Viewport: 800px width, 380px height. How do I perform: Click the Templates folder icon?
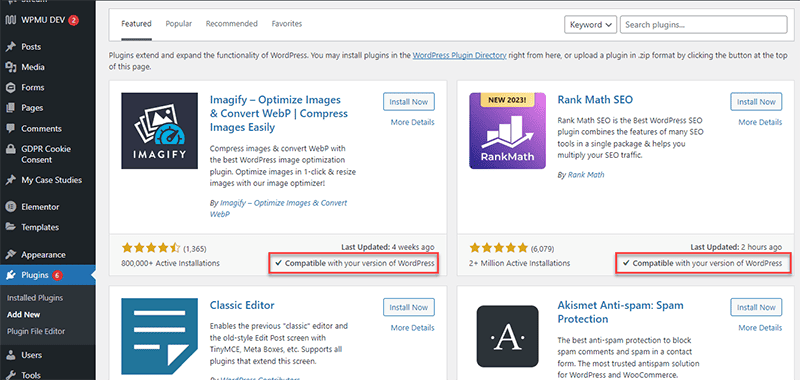tap(10, 227)
